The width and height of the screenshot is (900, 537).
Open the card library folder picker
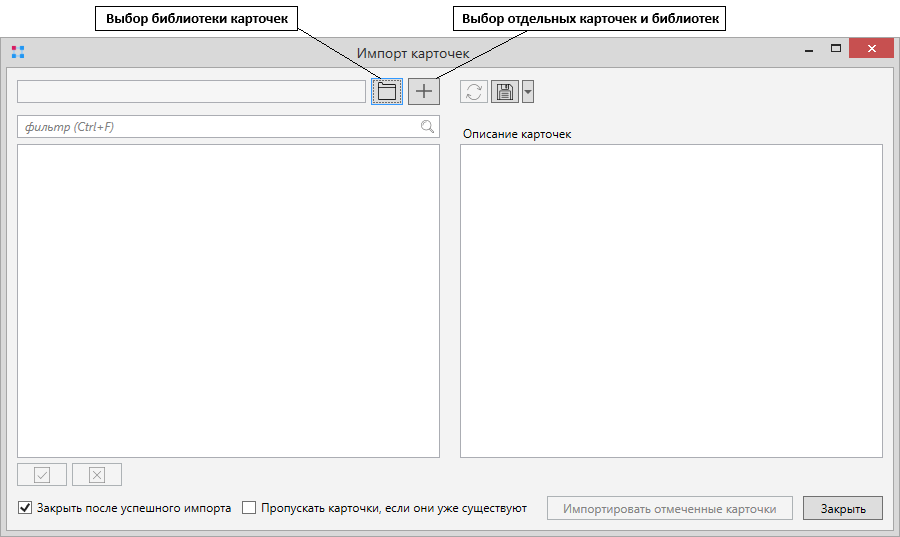click(x=386, y=91)
